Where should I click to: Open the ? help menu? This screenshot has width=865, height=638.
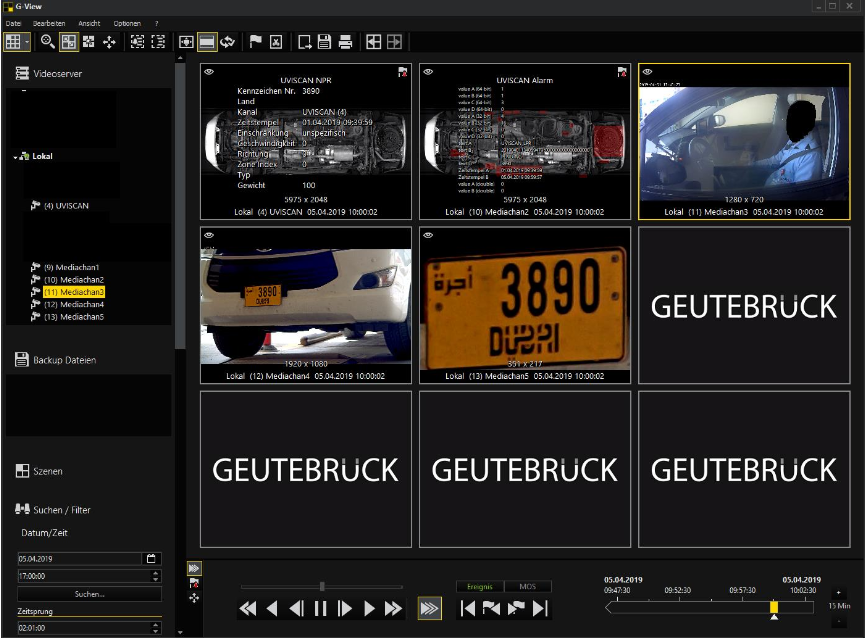pyautogui.click(x=157, y=23)
